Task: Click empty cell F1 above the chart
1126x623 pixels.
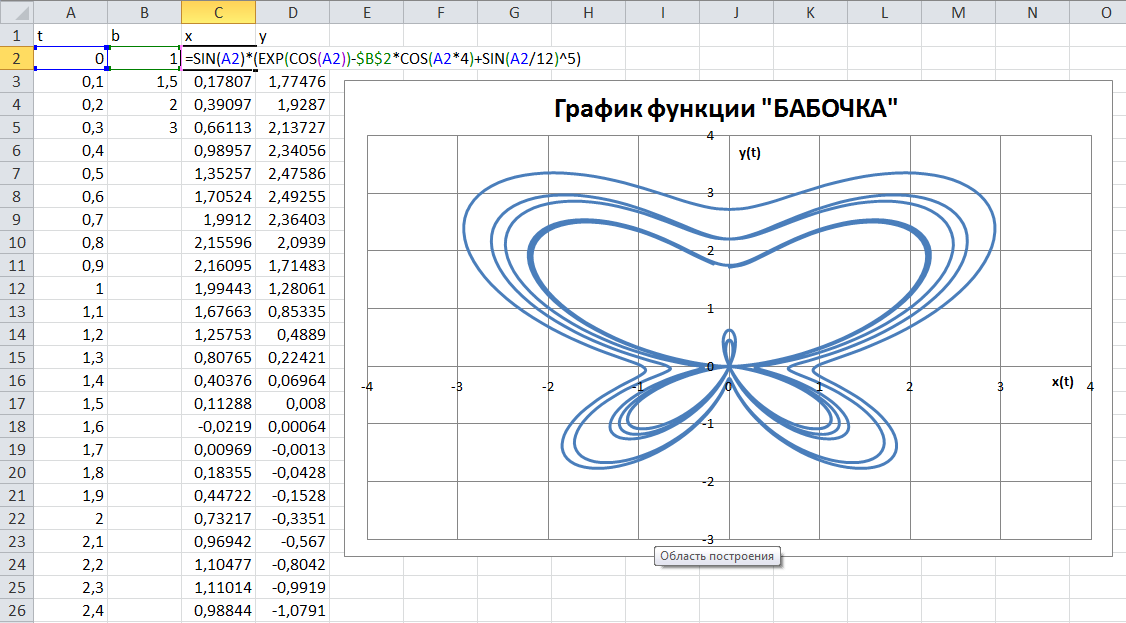Action: [x=440, y=36]
